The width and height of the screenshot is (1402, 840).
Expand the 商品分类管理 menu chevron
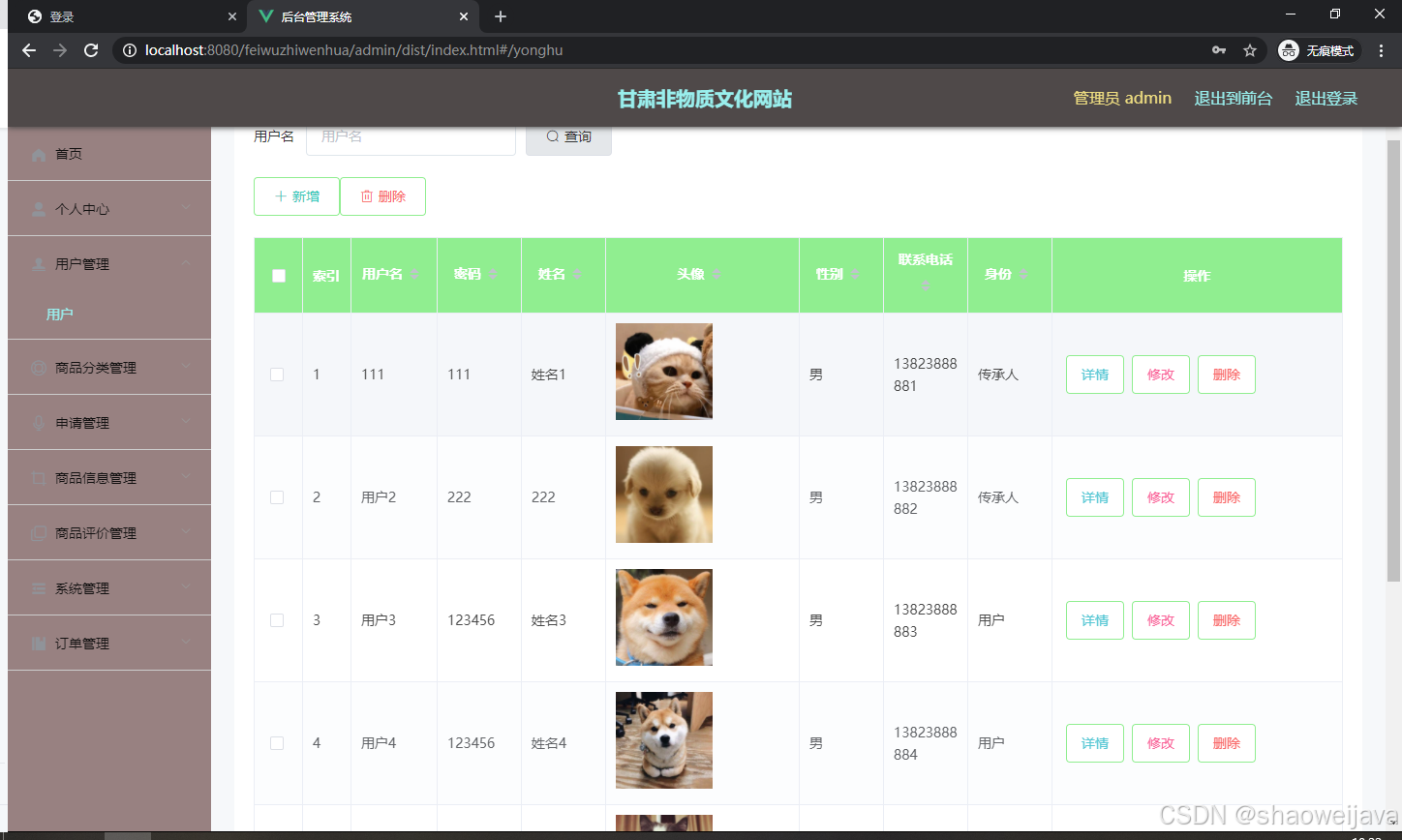[x=186, y=367]
